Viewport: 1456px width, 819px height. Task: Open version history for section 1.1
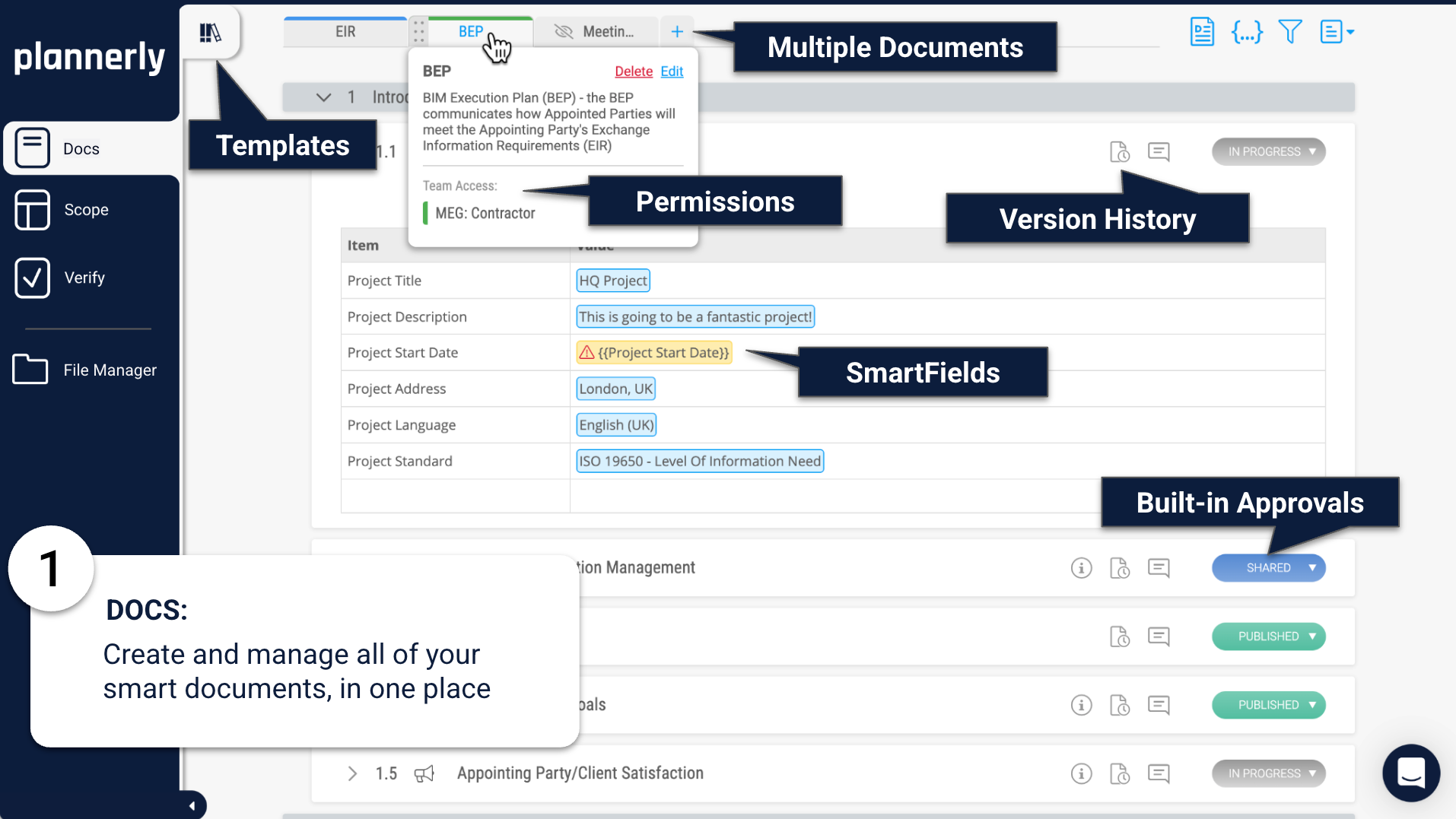(1120, 152)
